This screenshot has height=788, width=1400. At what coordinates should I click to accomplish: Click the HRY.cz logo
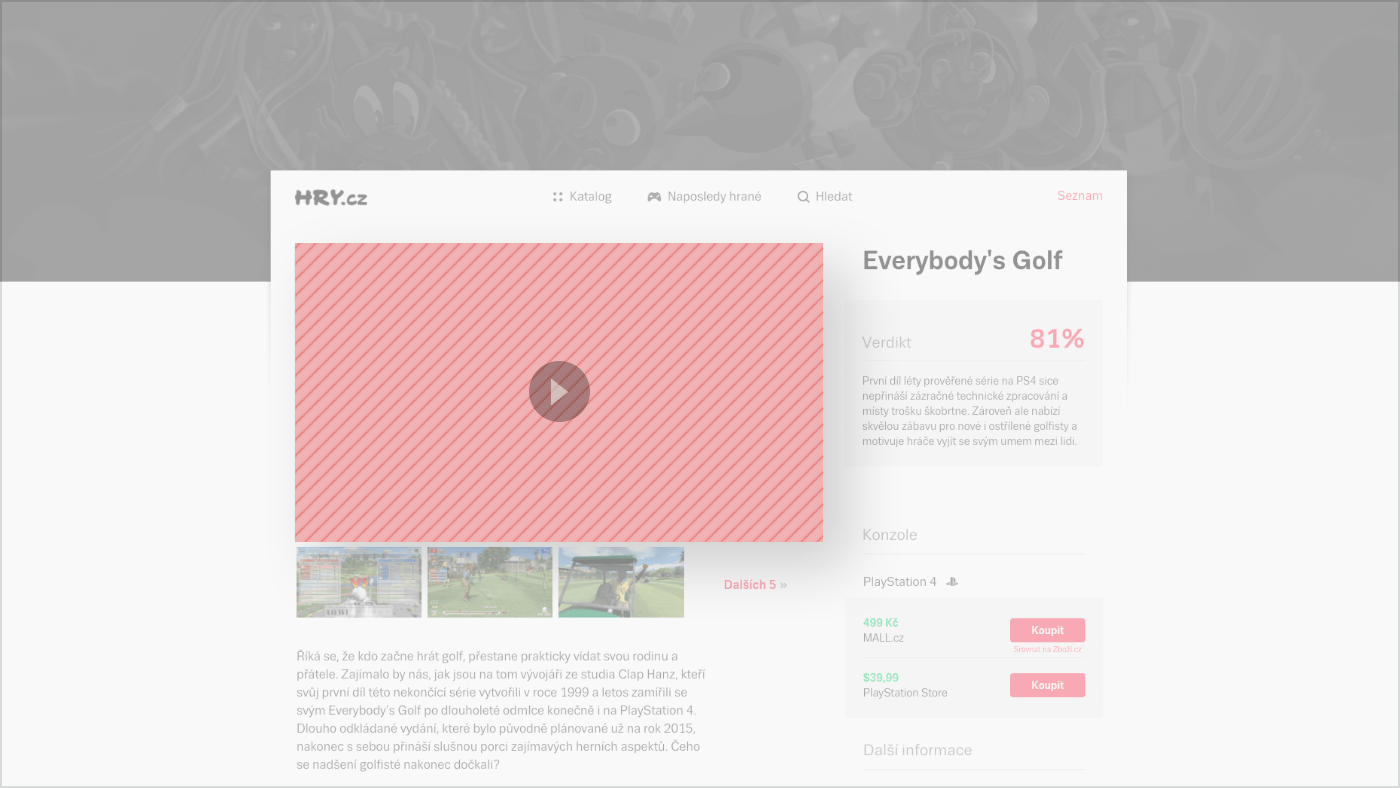pyautogui.click(x=331, y=197)
